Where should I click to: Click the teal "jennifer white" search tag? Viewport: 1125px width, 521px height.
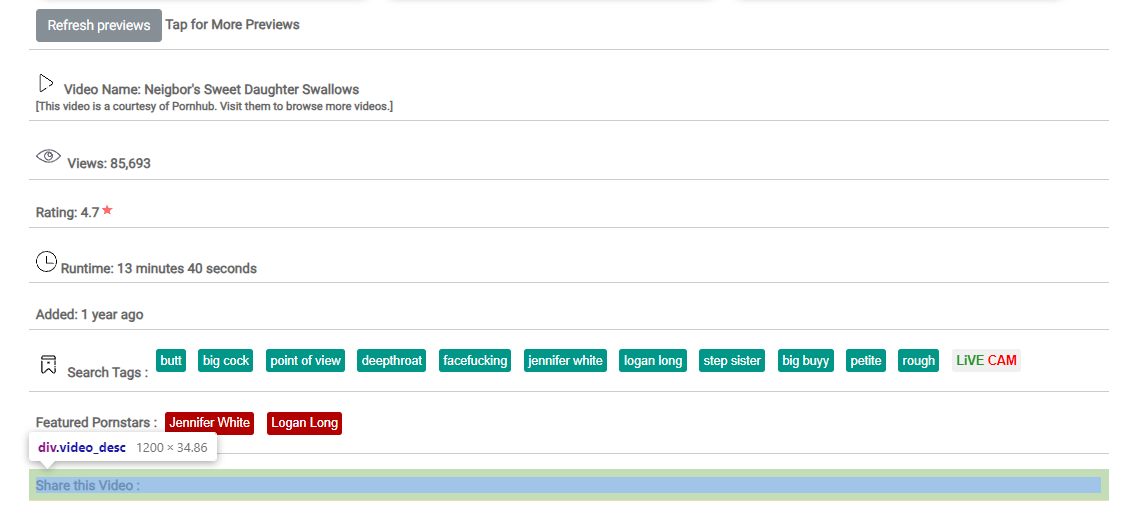click(565, 361)
